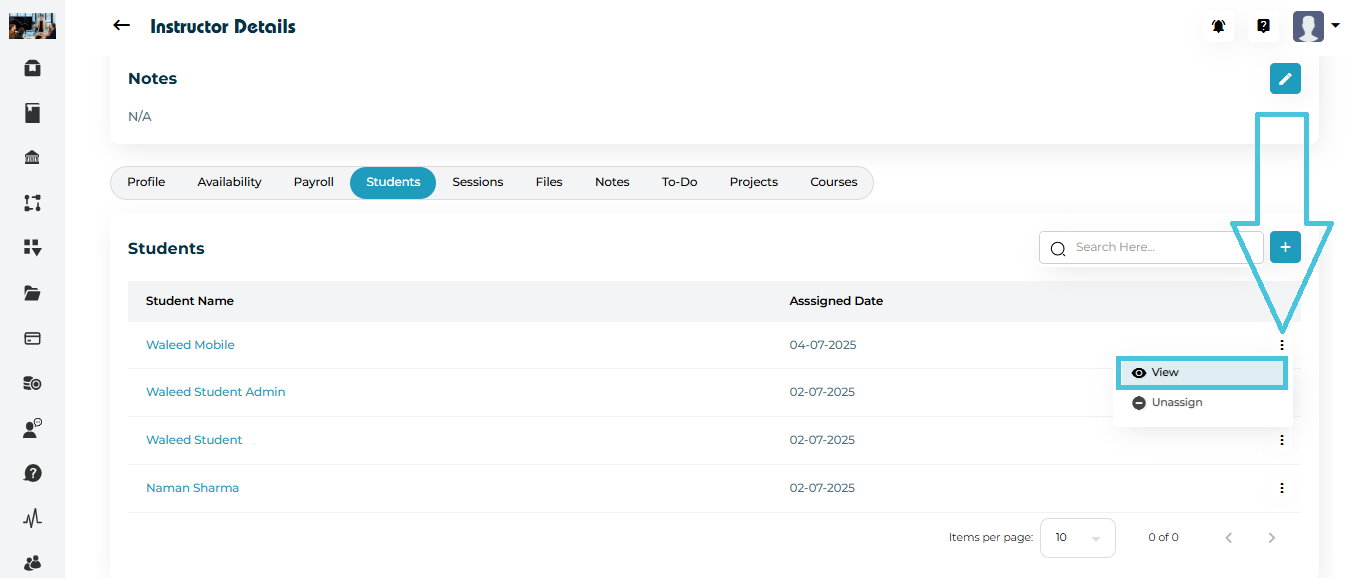Open the credit card icon in sidebar

click(32, 338)
